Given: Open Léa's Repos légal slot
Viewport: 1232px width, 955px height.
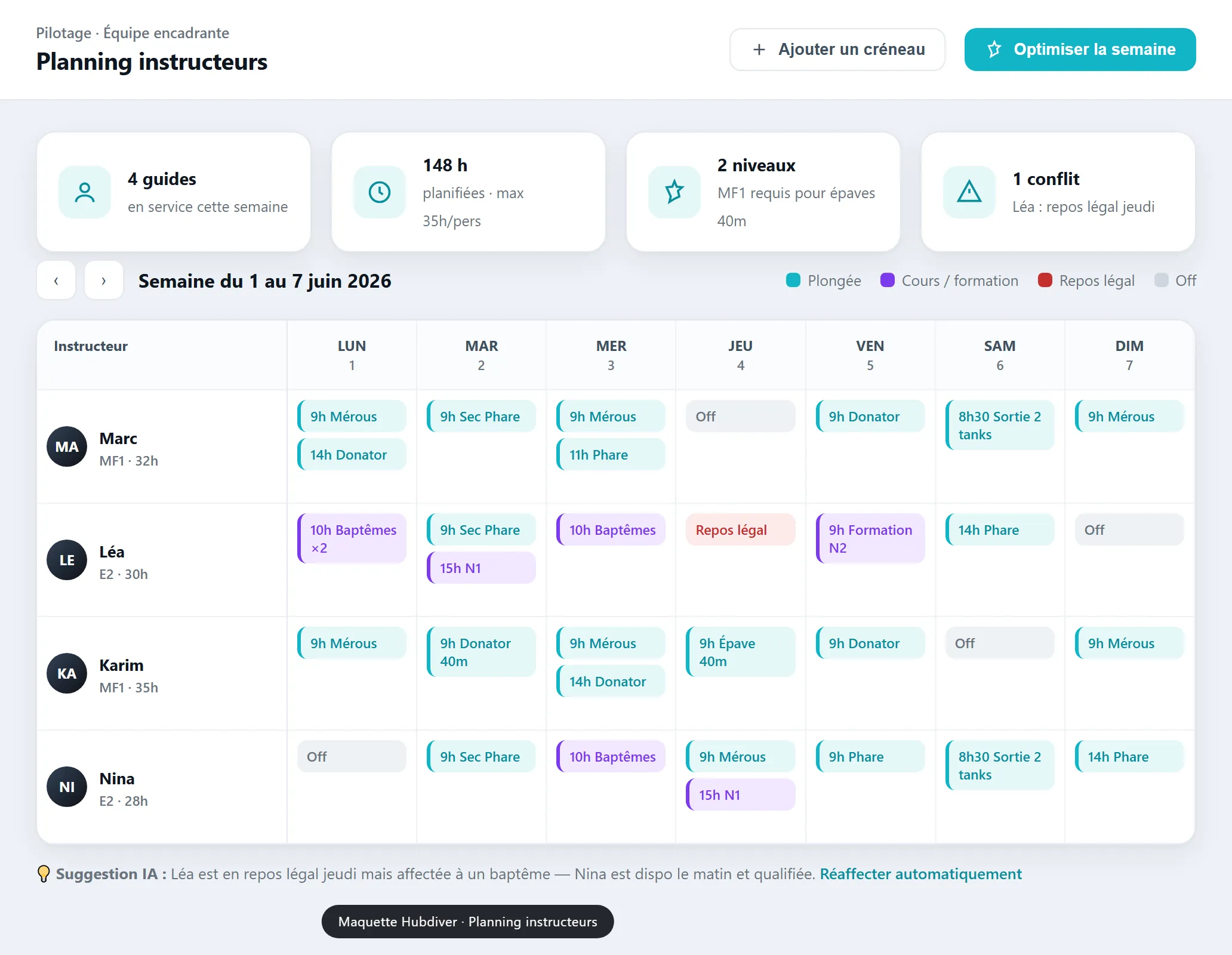Looking at the screenshot, I should click(x=741, y=530).
